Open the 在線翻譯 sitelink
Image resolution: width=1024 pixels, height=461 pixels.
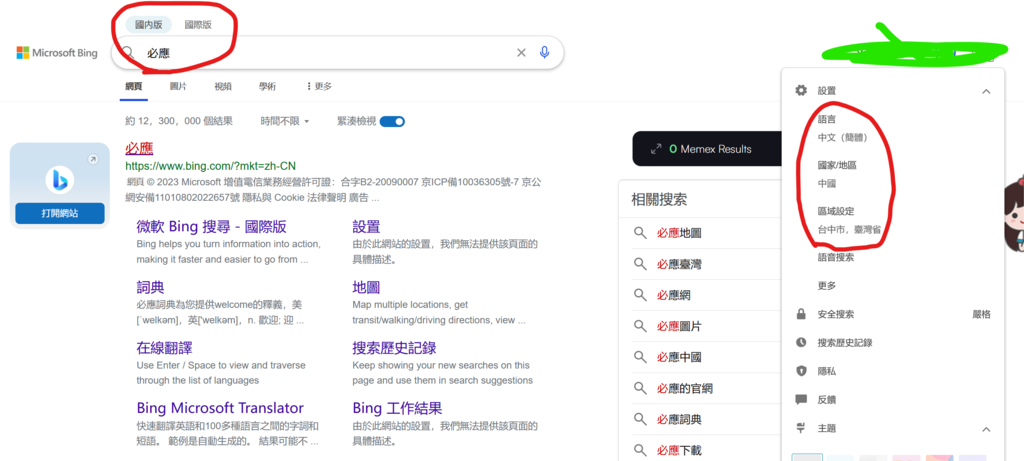pyautogui.click(x=165, y=347)
